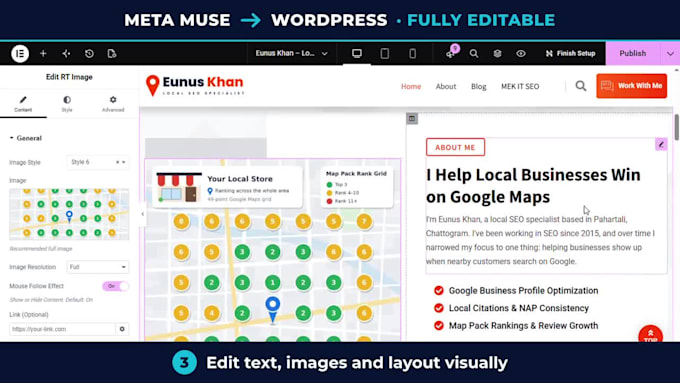680x383 pixels.
Task: Select the I'm Eunus Khan paragraph text
Action: pos(541,240)
